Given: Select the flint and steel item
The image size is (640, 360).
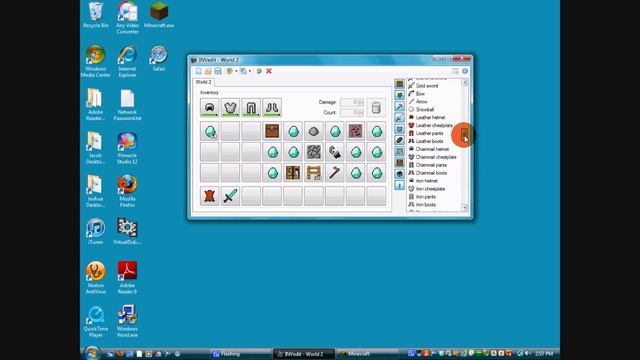Looking at the screenshot, I should (334, 152).
